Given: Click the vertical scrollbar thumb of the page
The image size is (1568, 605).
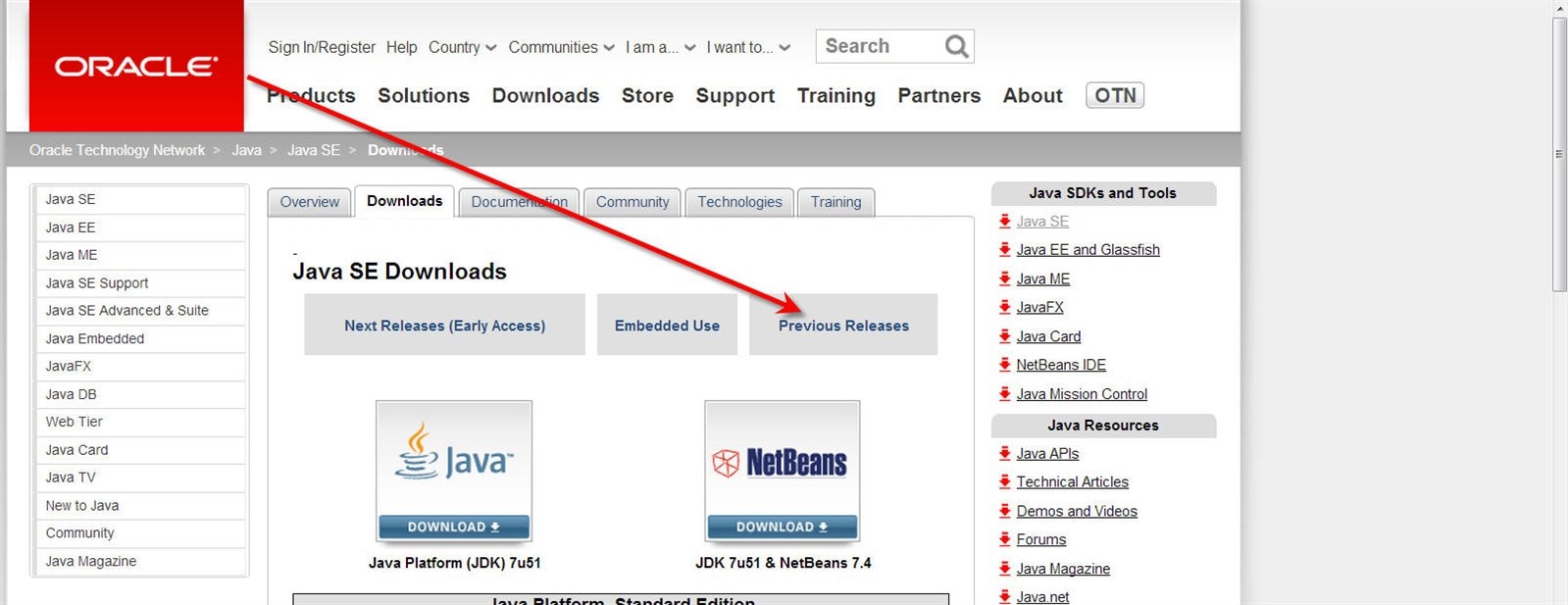Looking at the screenshot, I should tap(1559, 154).
